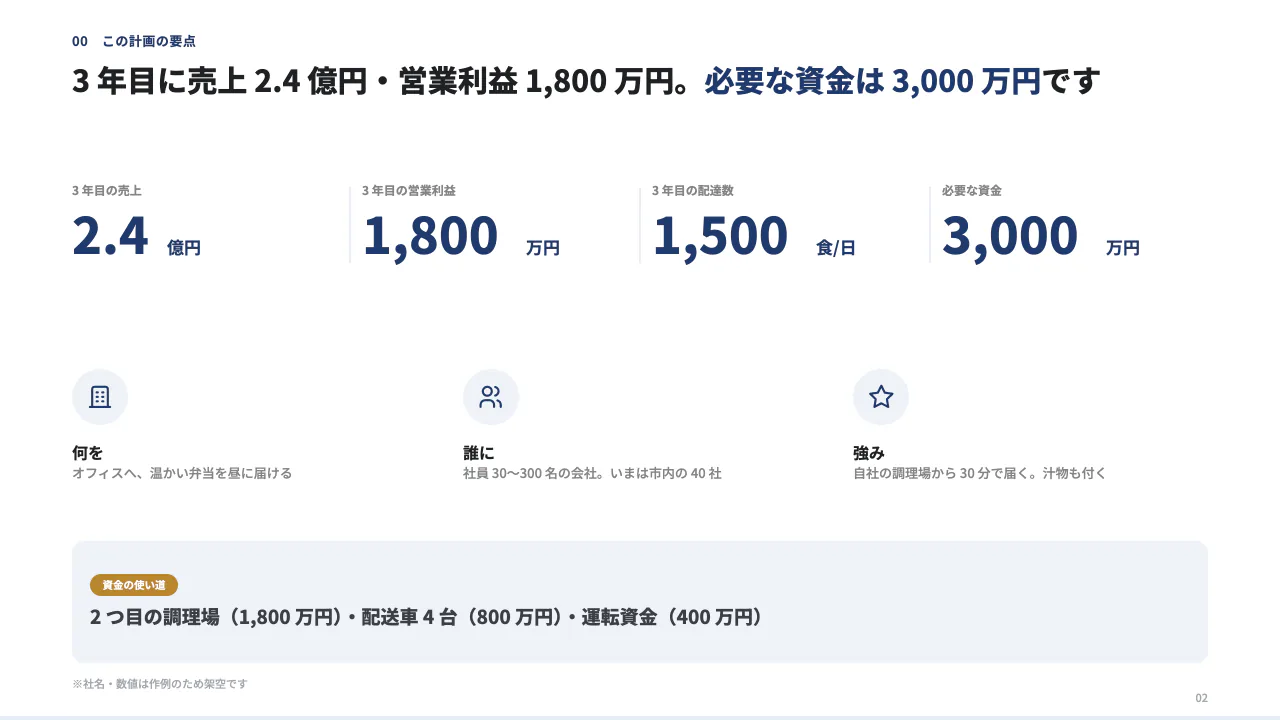Click the 資金の使い道 badge
This screenshot has width=1280, height=720.
pos(134,585)
